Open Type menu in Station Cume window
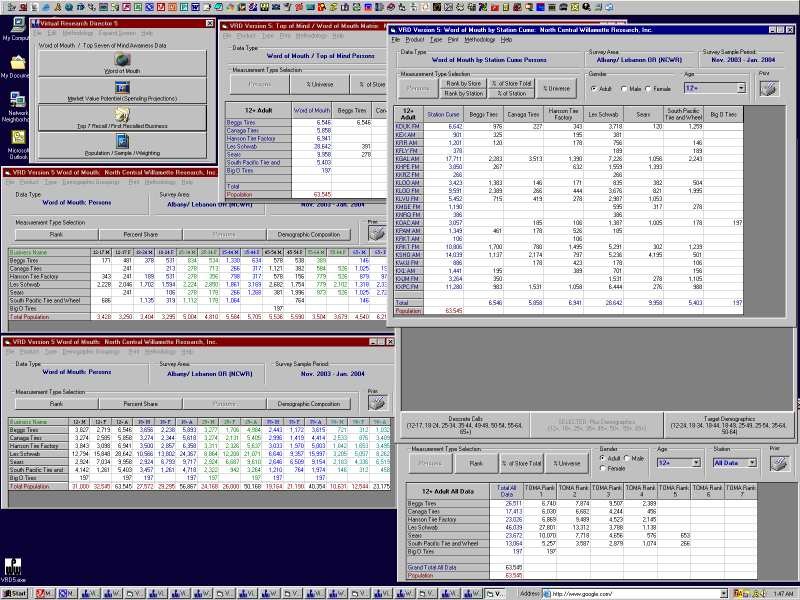Screen dimensions: 800x600 (436, 39)
